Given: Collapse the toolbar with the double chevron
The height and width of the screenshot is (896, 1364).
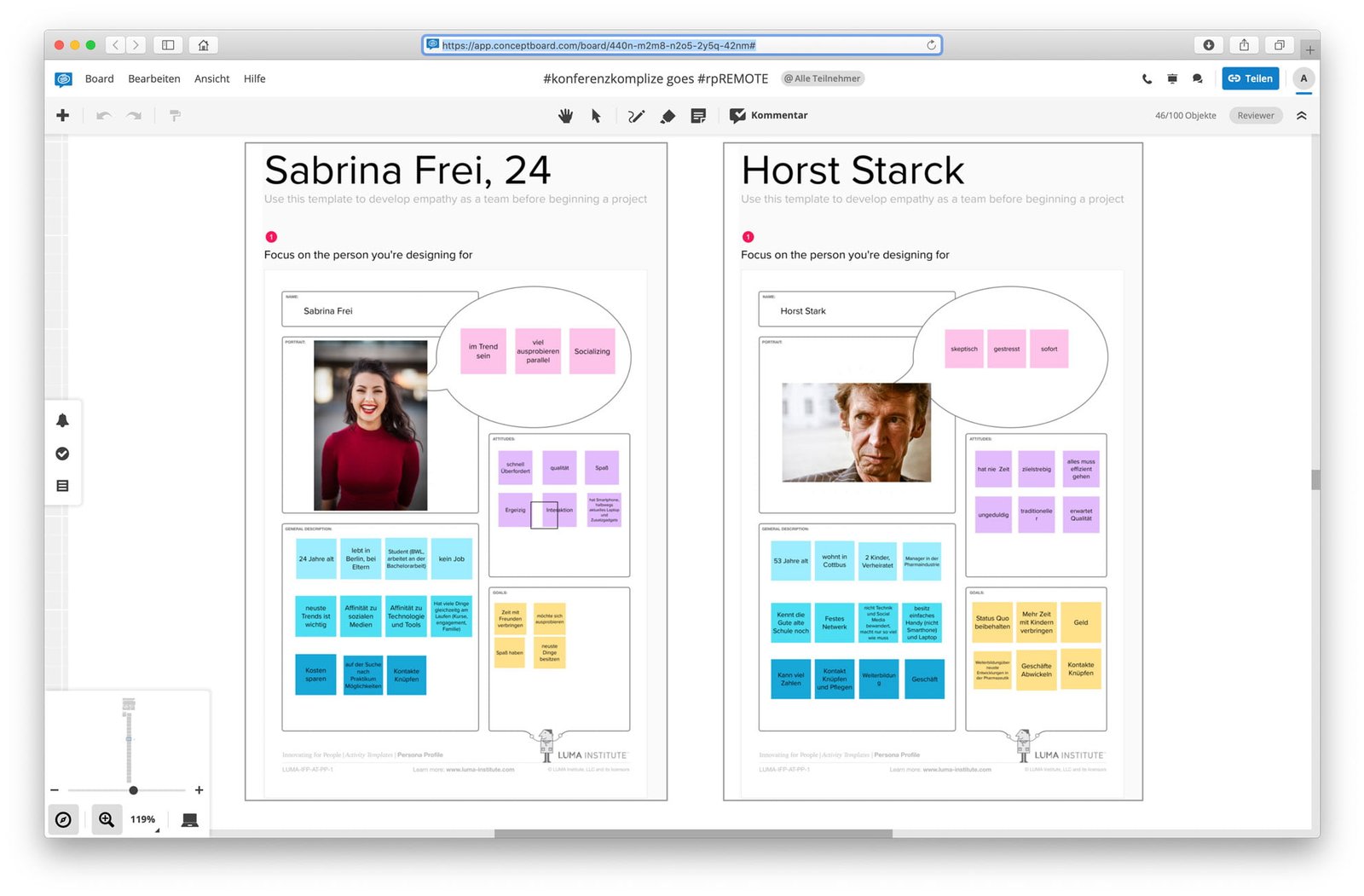Looking at the screenshot, I should [1302, 115].
